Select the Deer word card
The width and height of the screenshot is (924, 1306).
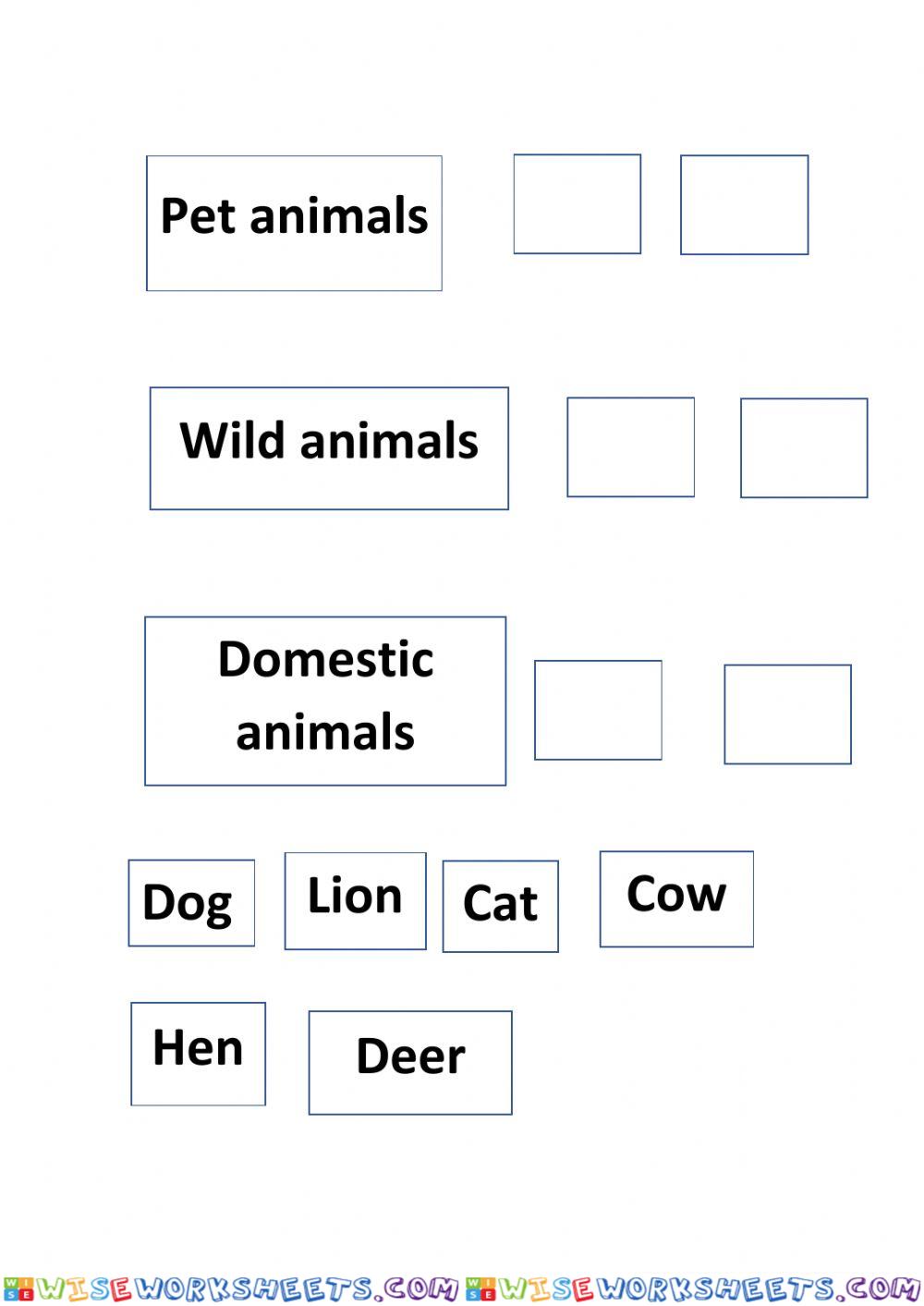coord(410,1063)
